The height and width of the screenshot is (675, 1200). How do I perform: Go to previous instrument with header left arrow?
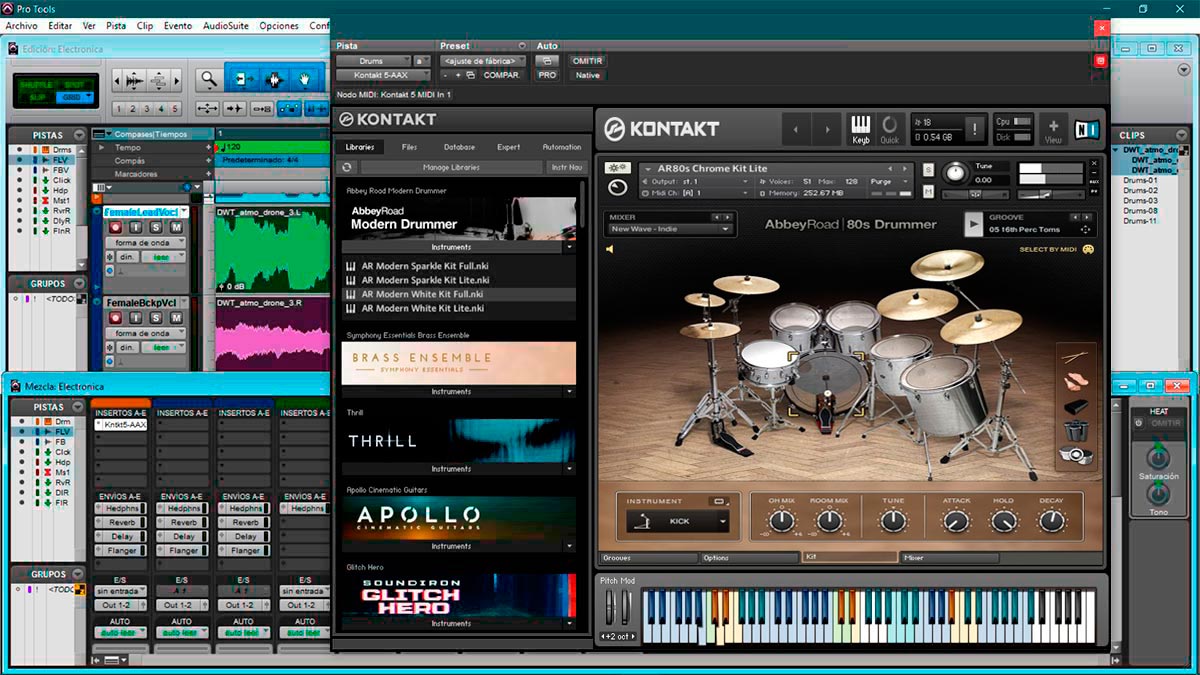click(x=796, y=128)
